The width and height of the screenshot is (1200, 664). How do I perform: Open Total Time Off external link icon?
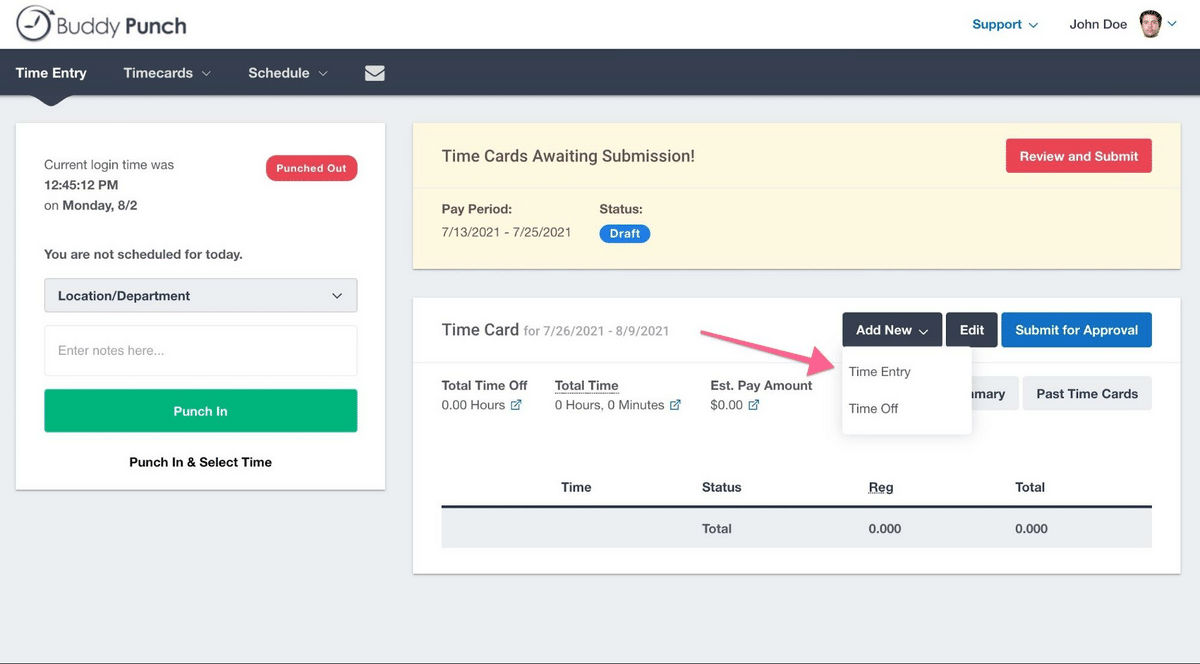coord(516,405)
